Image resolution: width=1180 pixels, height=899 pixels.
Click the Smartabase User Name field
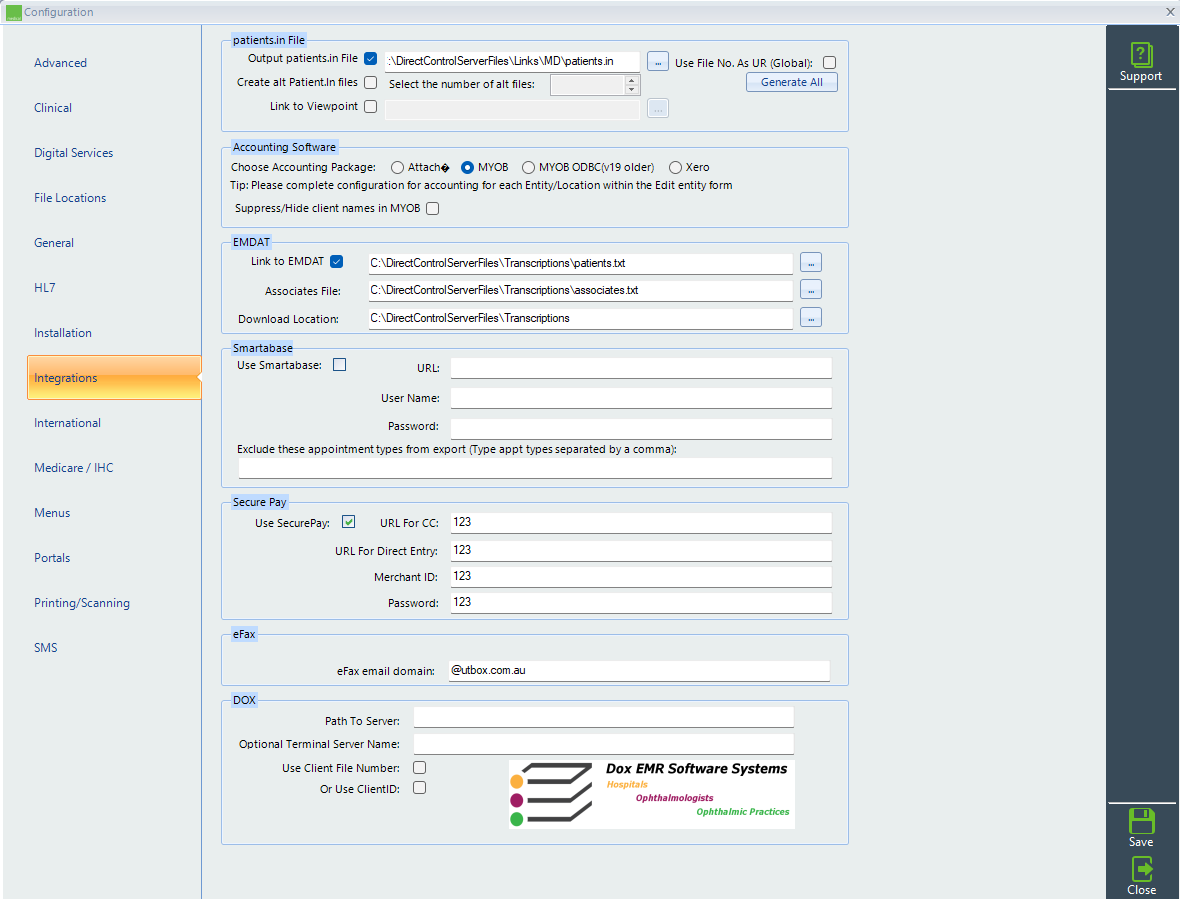pyautogui.click(x=641, y=398)
